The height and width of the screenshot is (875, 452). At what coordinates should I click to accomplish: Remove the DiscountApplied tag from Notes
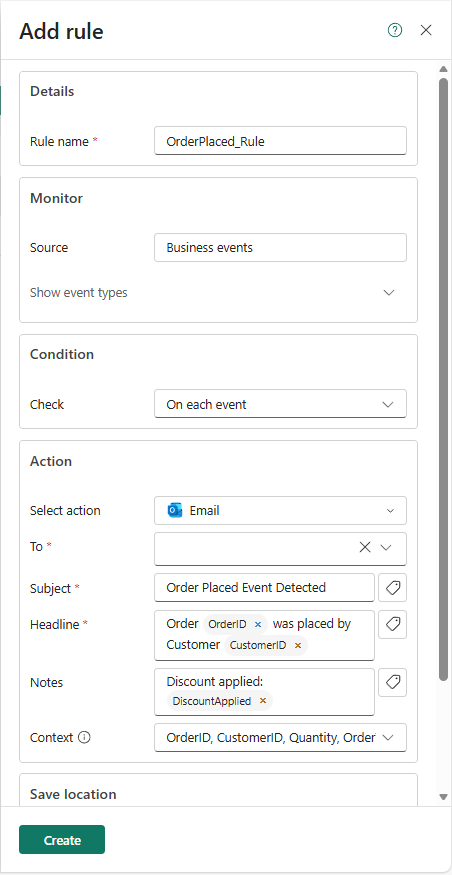pos(263,701)
